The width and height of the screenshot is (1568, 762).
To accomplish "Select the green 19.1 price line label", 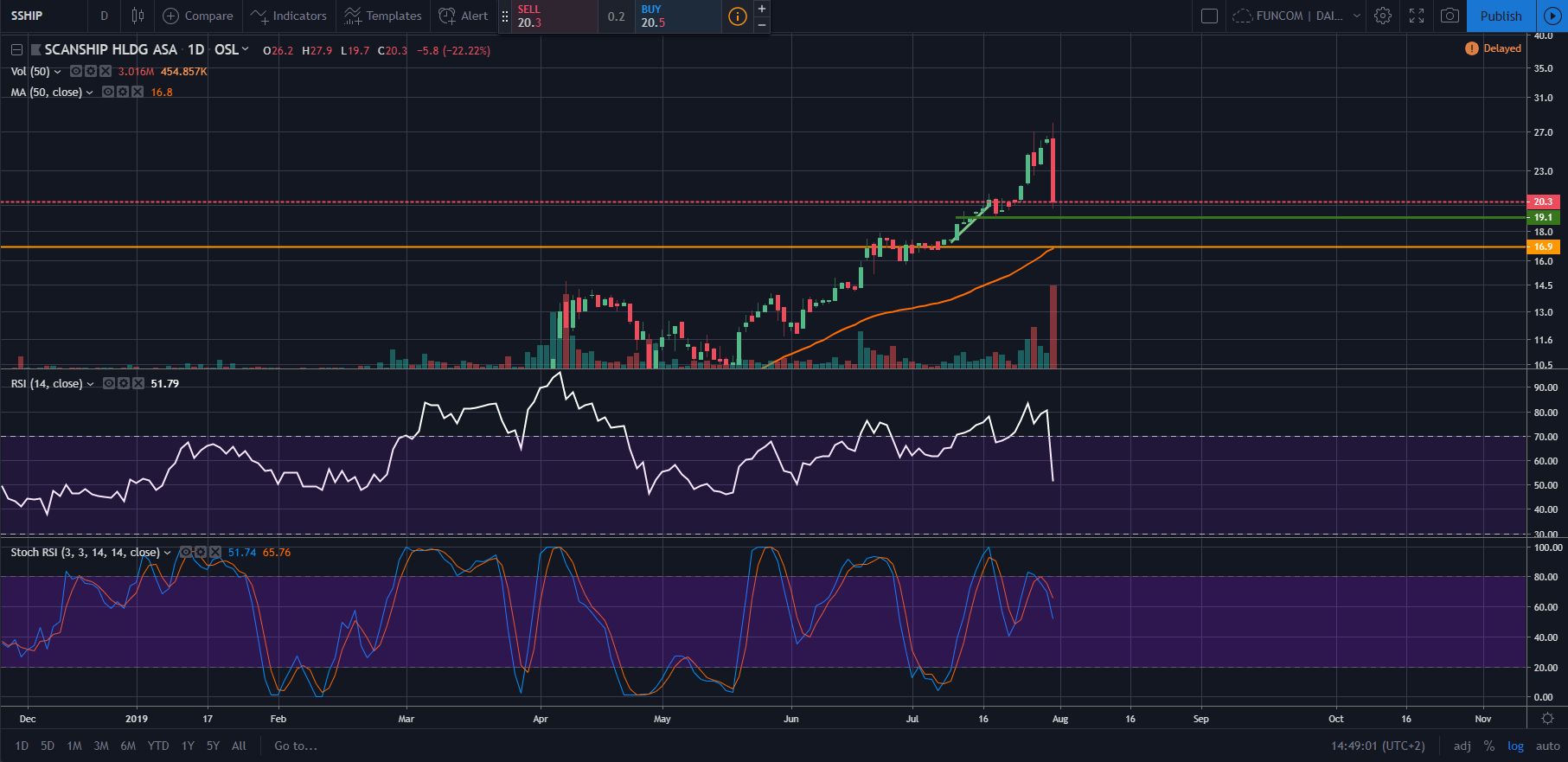I will 1544,217.
